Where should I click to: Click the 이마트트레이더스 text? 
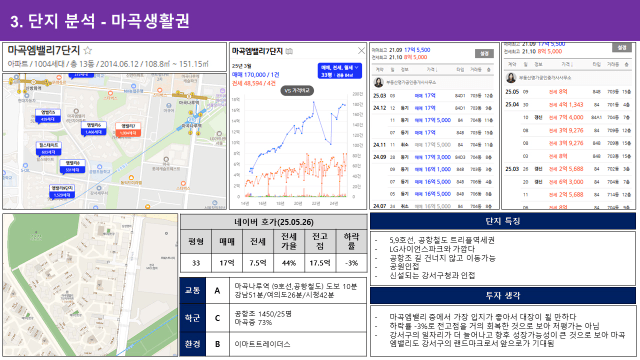pos(262,344)
